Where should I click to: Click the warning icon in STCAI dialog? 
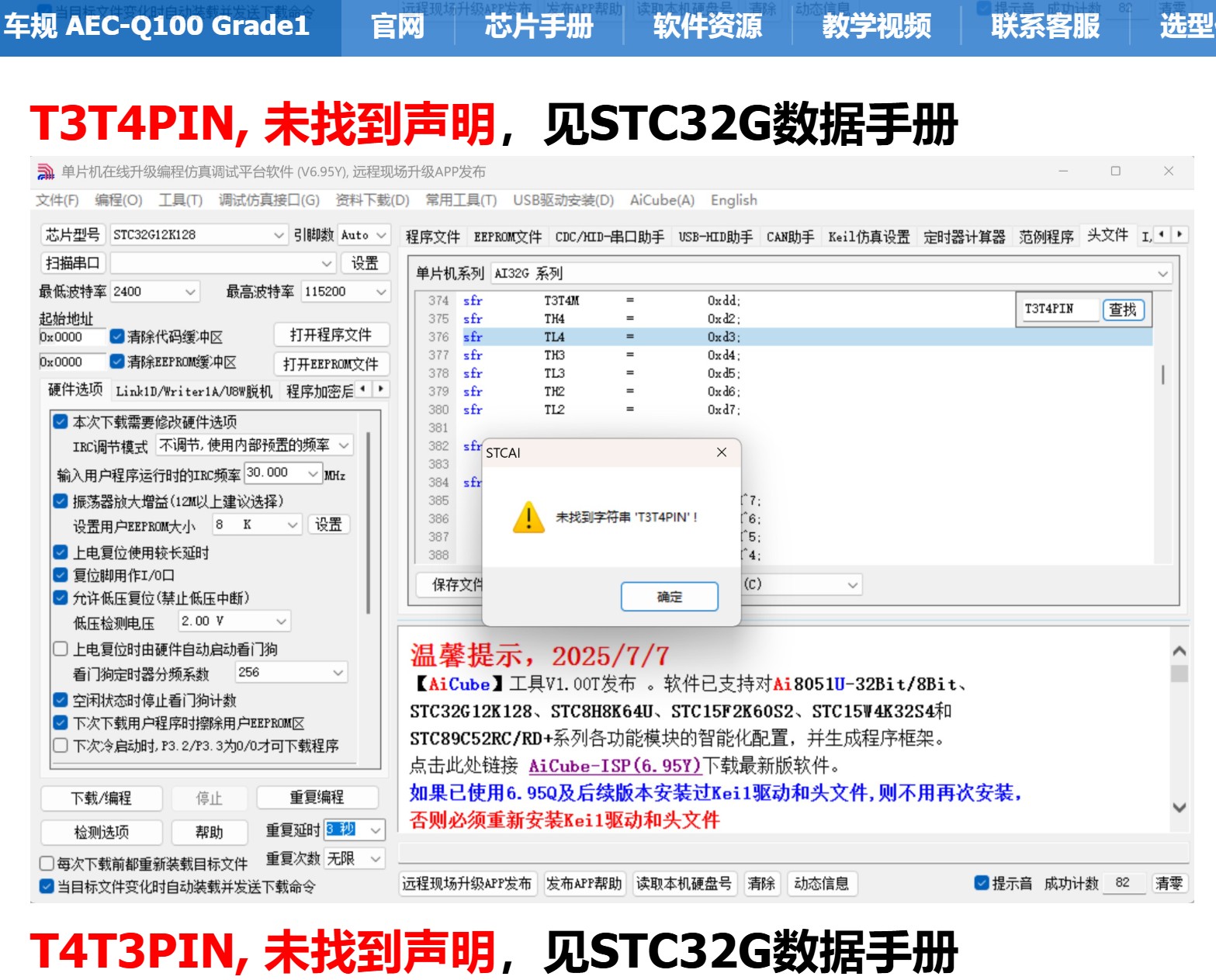(528, 517)
